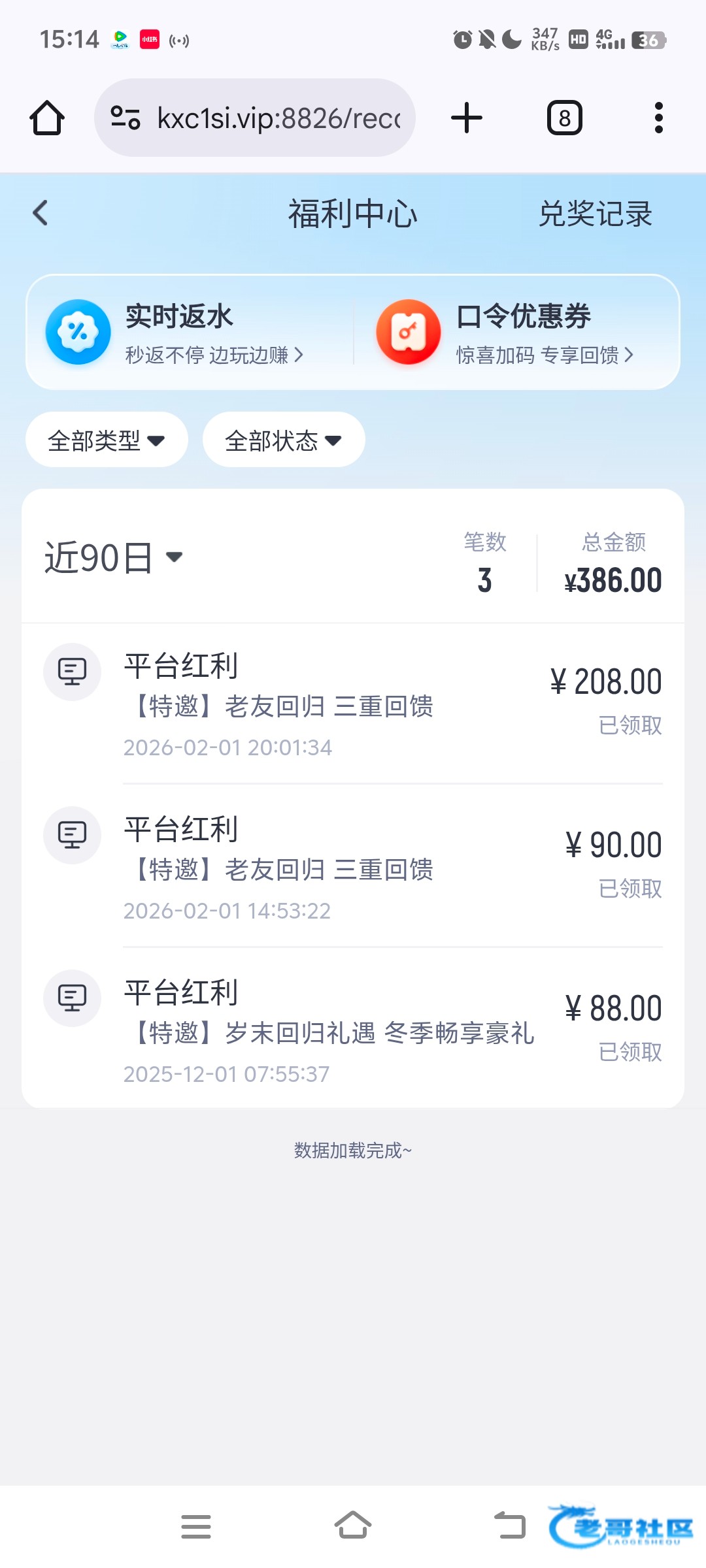Viewport: 706px width, 1568px height.
Task: Tap the blue 实时返水 rebate icon
Action: [x=78, y=332]
